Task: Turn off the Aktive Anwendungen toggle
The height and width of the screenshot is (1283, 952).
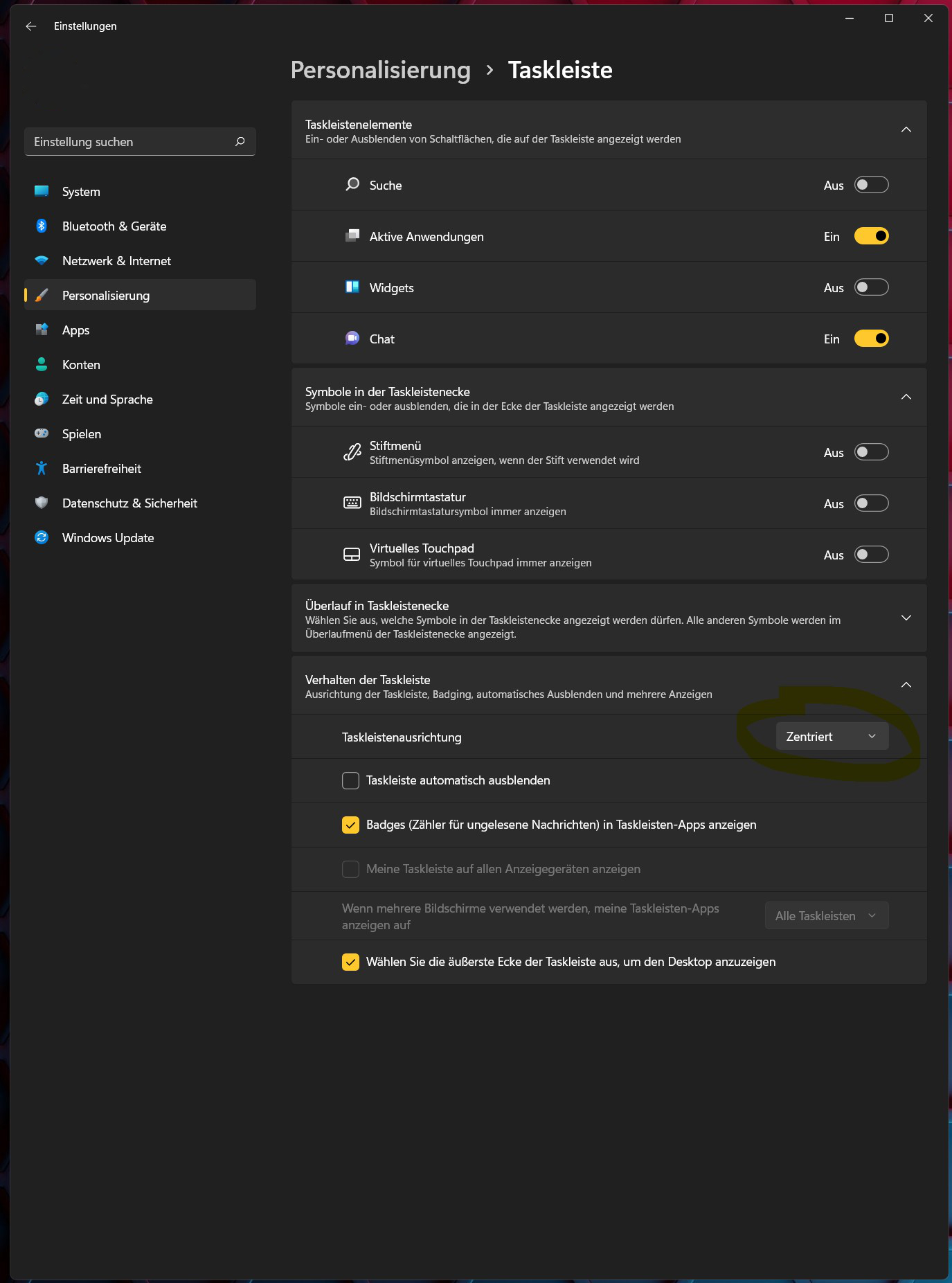Action: (871, 236)
